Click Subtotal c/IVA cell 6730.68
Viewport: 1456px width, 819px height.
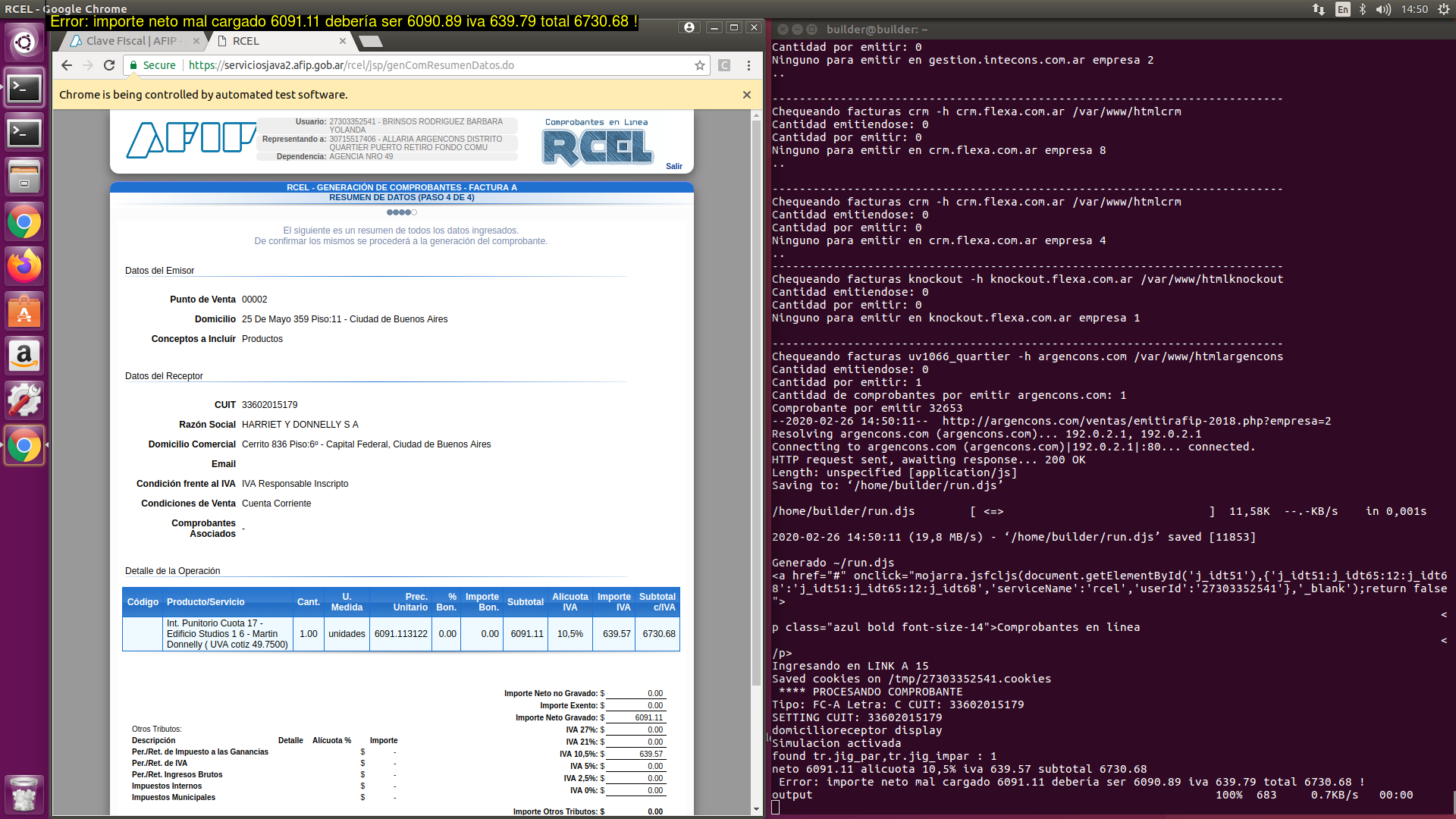tap(658, 634)
